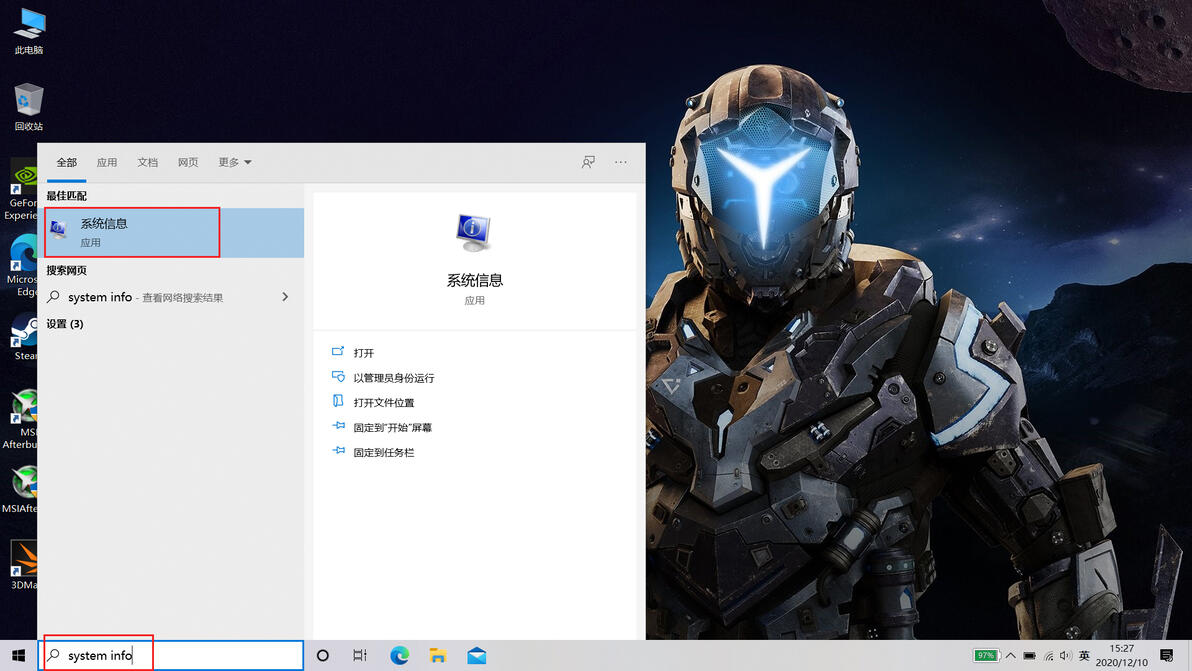
Task: Switch to the 文档 search tab
Action: coord(147,162)
